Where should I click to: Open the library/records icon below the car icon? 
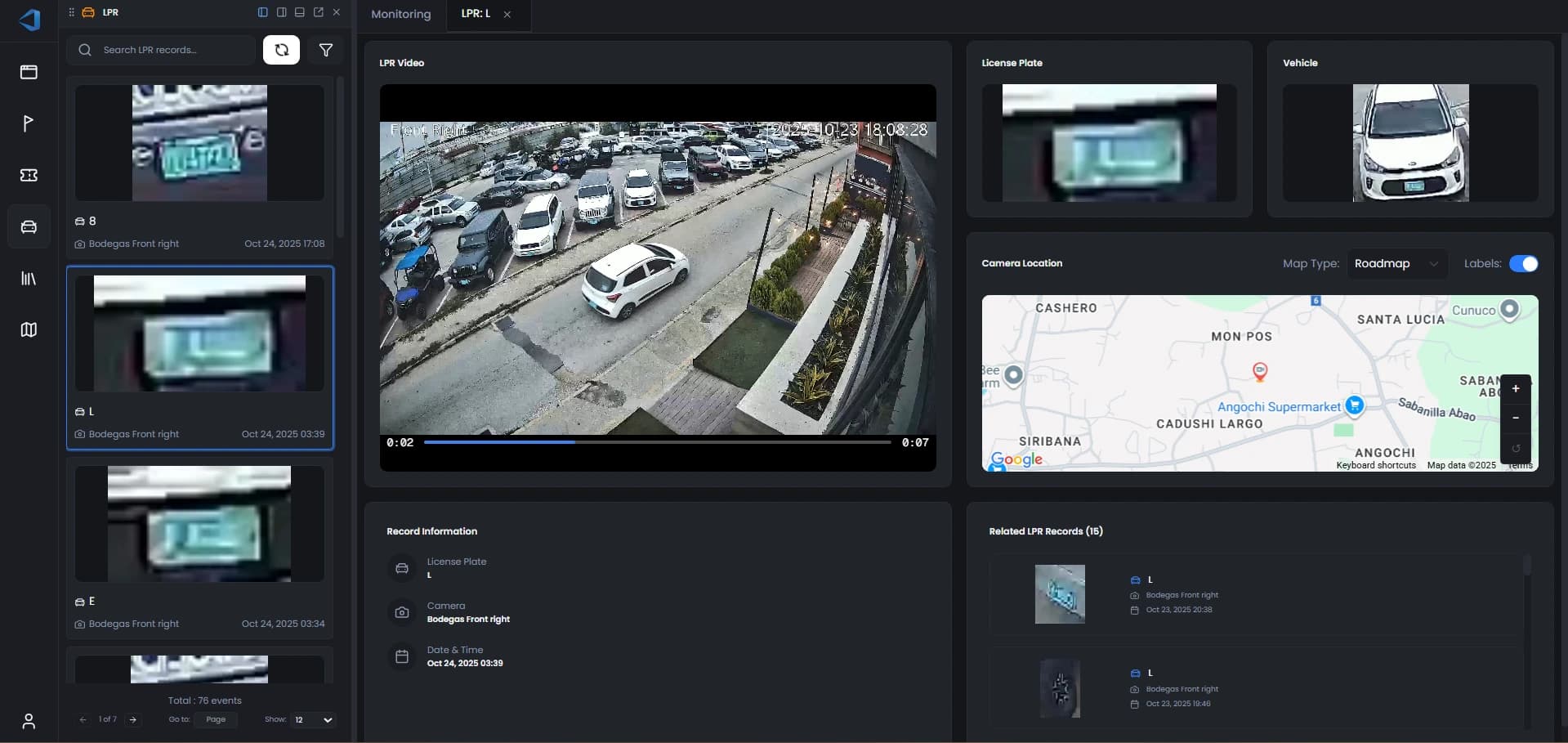tap(29, 278)
